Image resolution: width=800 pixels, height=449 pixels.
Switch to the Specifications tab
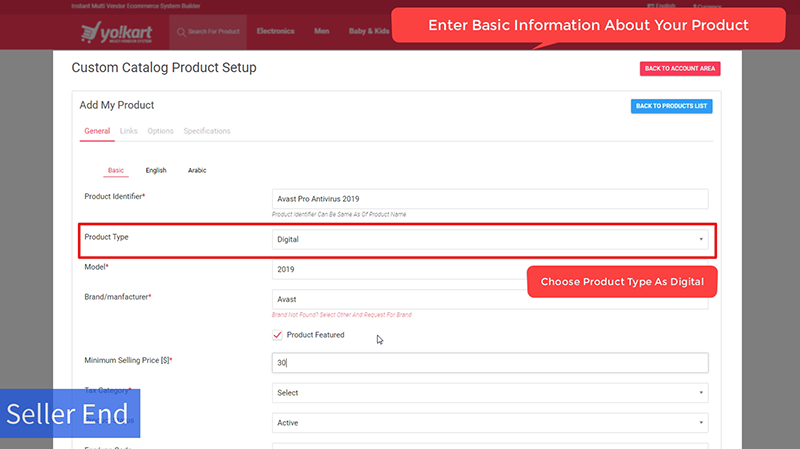(x=207, y=131)
